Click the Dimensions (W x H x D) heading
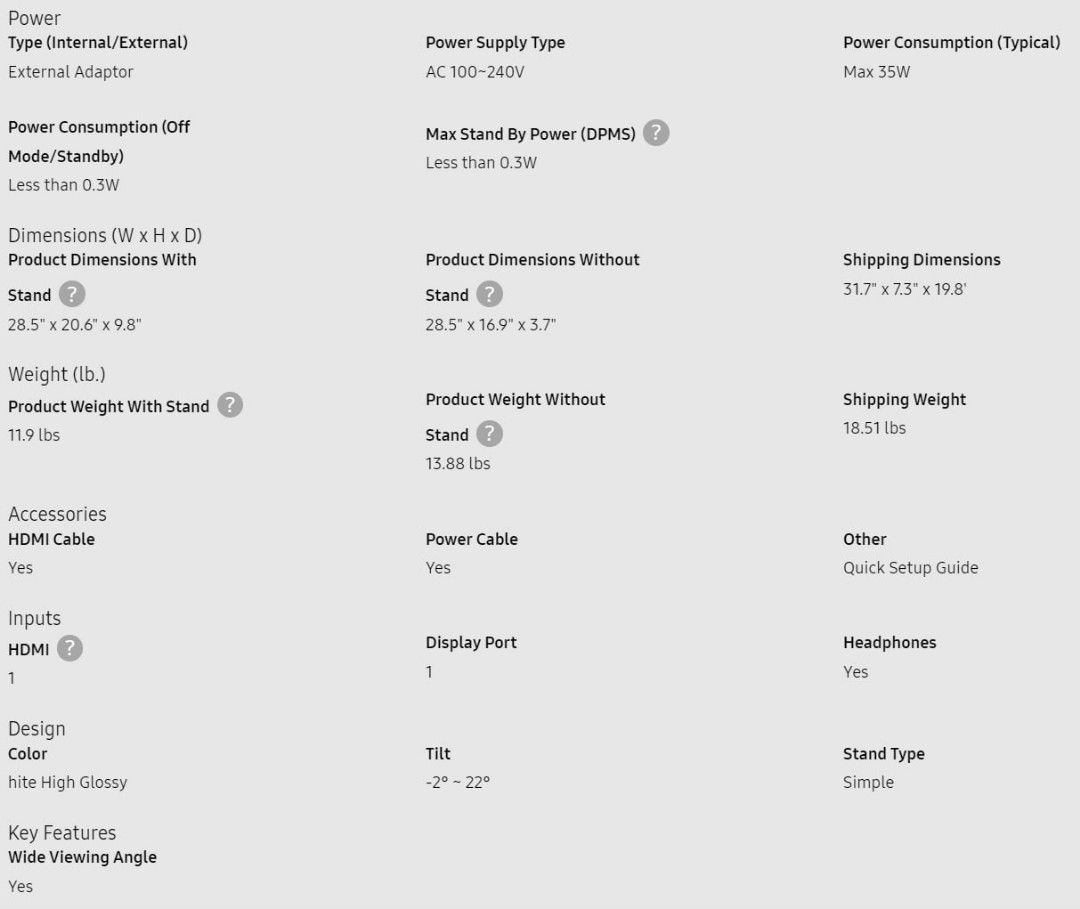1080x909 pixels. click(105, 236)
